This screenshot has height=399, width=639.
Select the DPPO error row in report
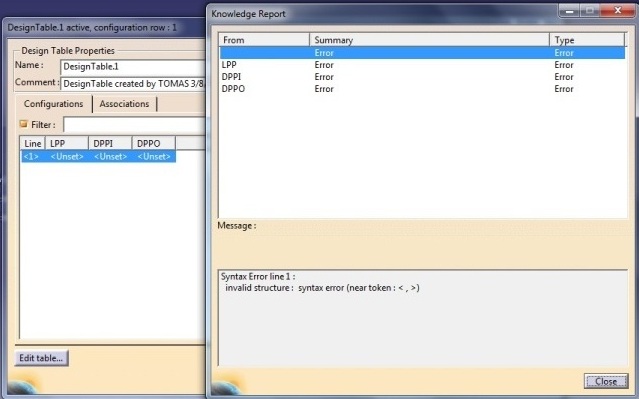(x=422, y=89)
